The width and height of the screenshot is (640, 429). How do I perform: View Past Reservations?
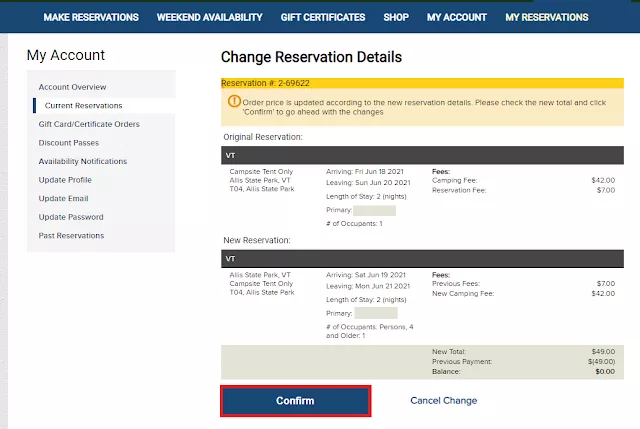pyautogui.click(x=71, y=236)
